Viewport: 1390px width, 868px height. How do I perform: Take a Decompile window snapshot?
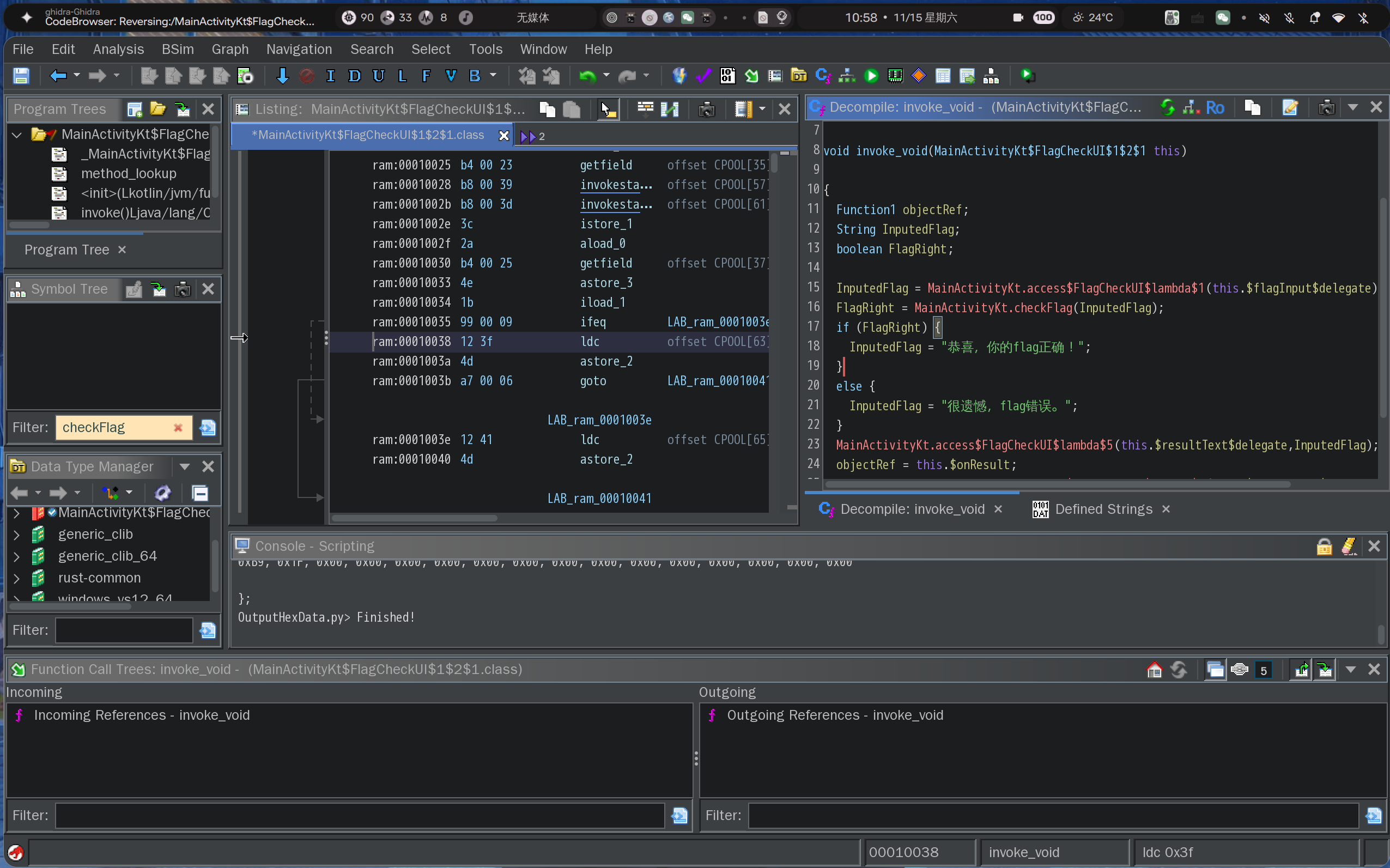tap(1326, 107)
